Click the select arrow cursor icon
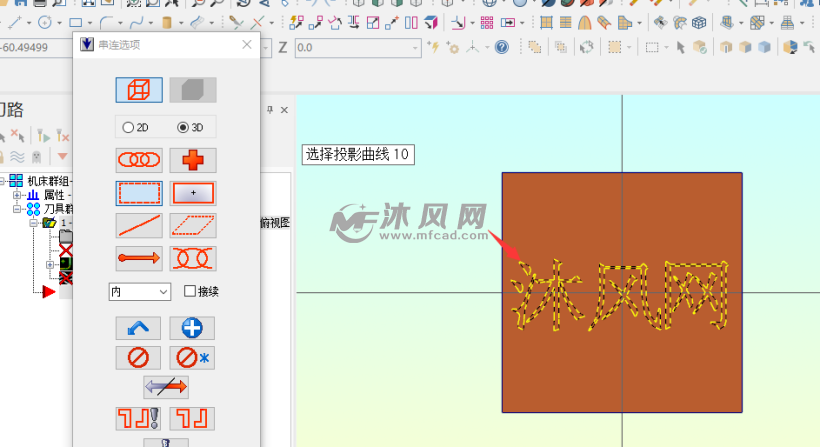The height and width of the screenshot is (447, 820). pyautogui.click(x=681, y=48)
